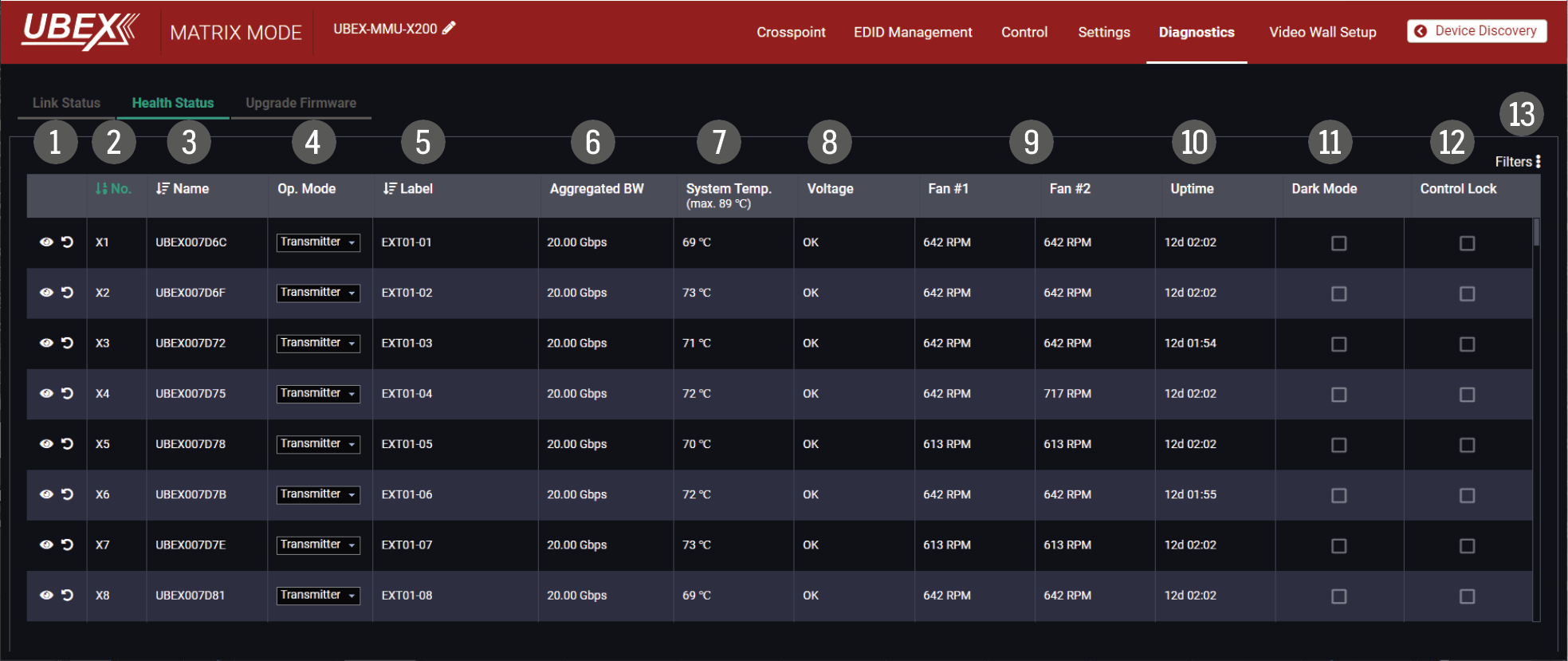Click the pencil icon to rename UBEX-MMU-X200
Screen dimensions: 1568x661
[449, 28]
